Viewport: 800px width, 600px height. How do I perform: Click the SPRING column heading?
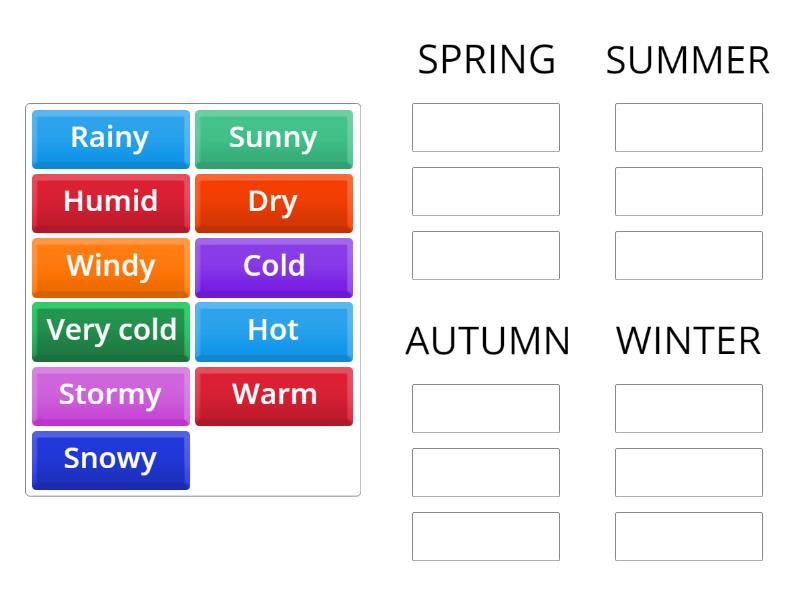coord(487,60)
